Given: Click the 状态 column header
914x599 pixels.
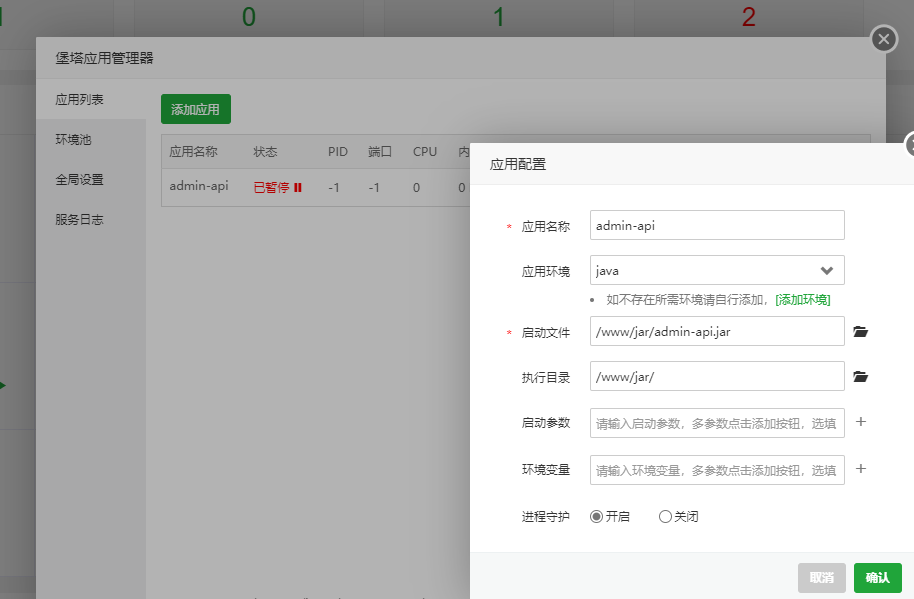Looking at the screenshot, I should (x=265, y=151).
